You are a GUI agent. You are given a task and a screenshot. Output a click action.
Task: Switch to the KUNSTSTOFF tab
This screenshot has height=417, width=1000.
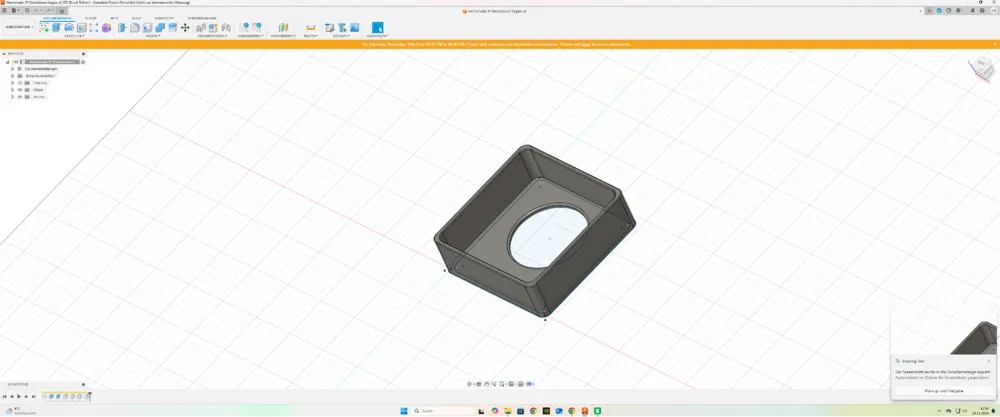point(164,18)
